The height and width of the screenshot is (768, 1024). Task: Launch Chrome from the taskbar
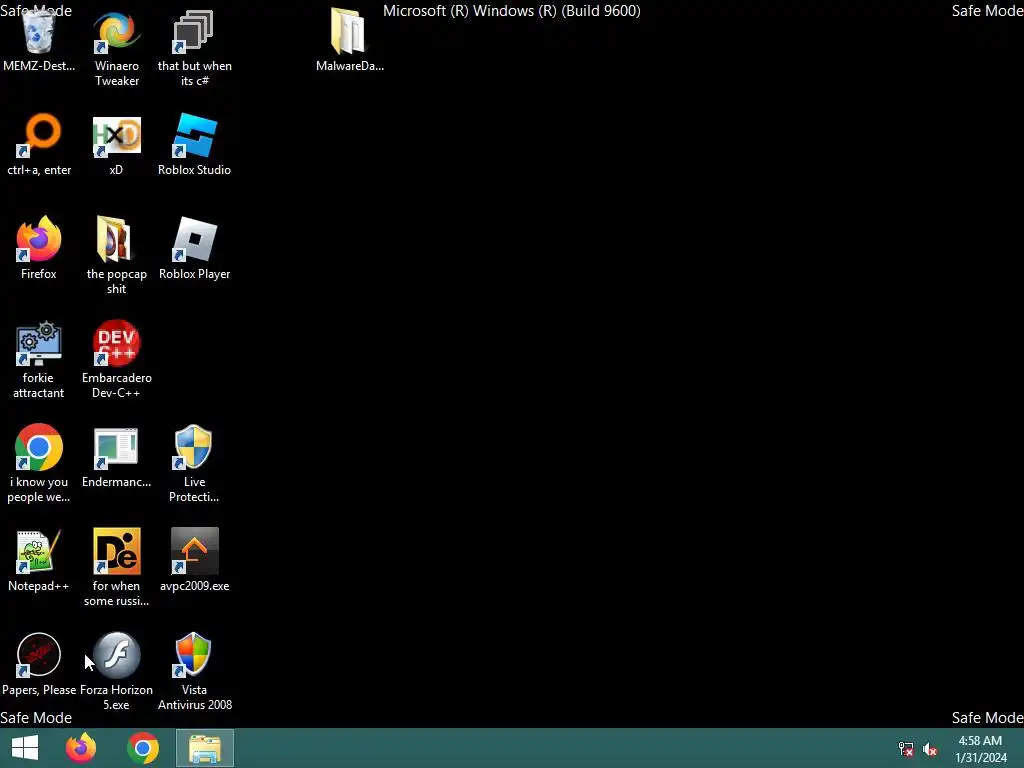pyautogui.click(x=143, y=748)
